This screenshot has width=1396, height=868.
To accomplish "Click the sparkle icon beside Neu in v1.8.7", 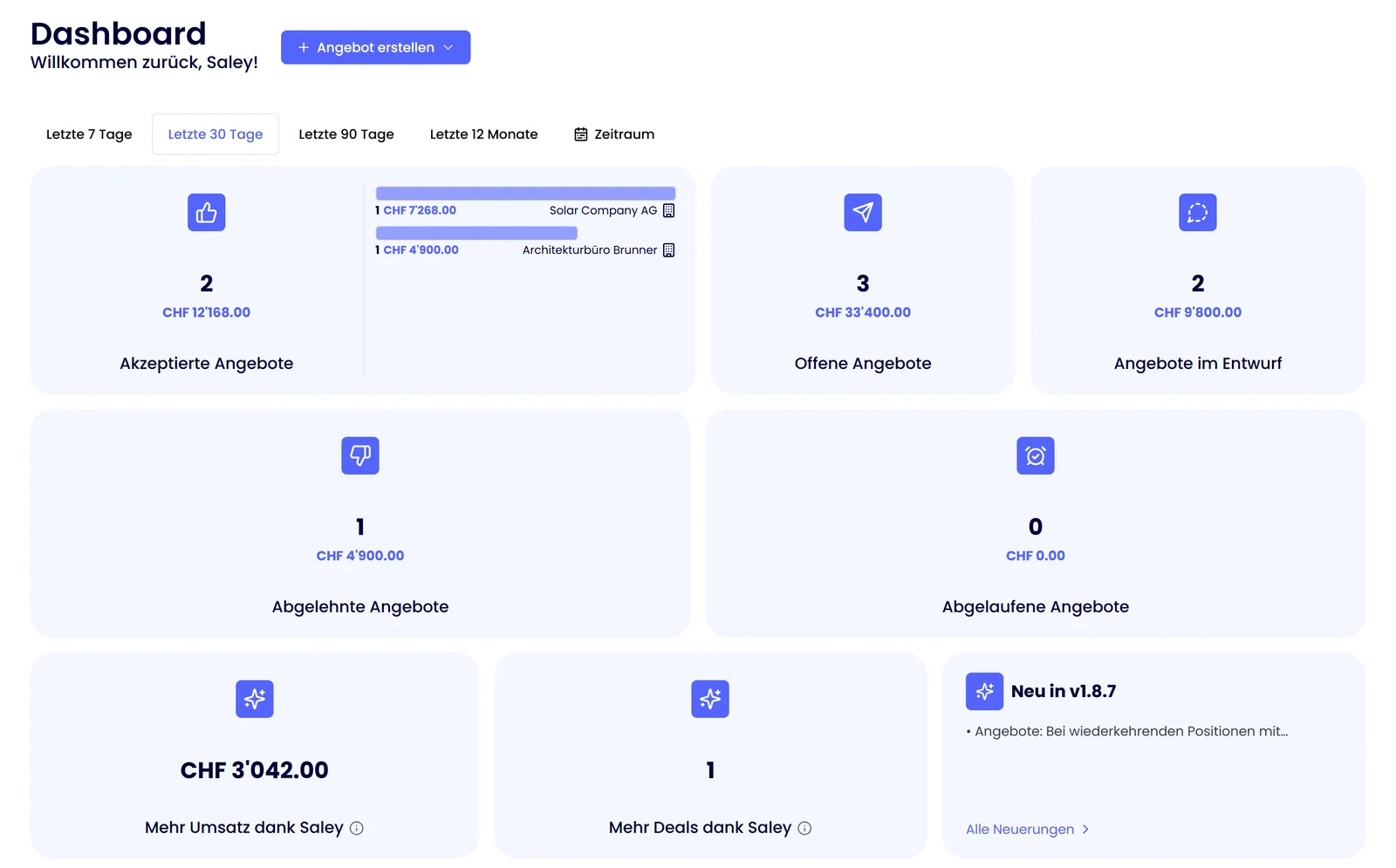I will [x=984, y=691].
